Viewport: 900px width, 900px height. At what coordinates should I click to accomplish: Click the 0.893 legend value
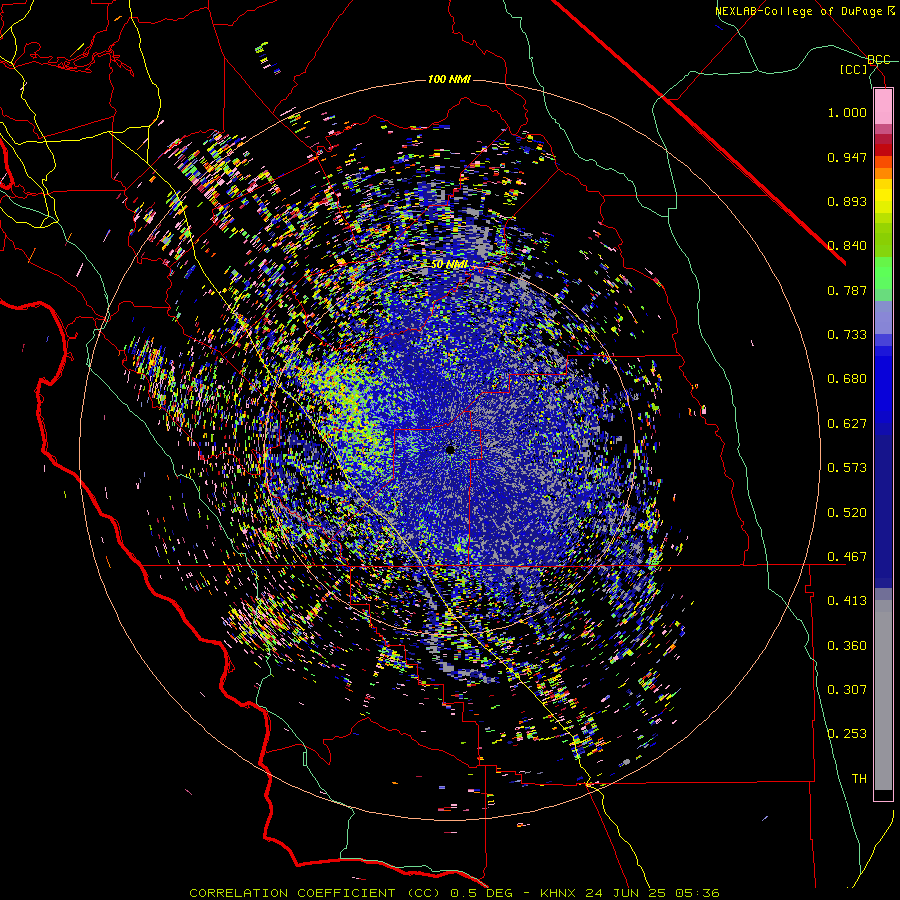[x=847, y=201]
